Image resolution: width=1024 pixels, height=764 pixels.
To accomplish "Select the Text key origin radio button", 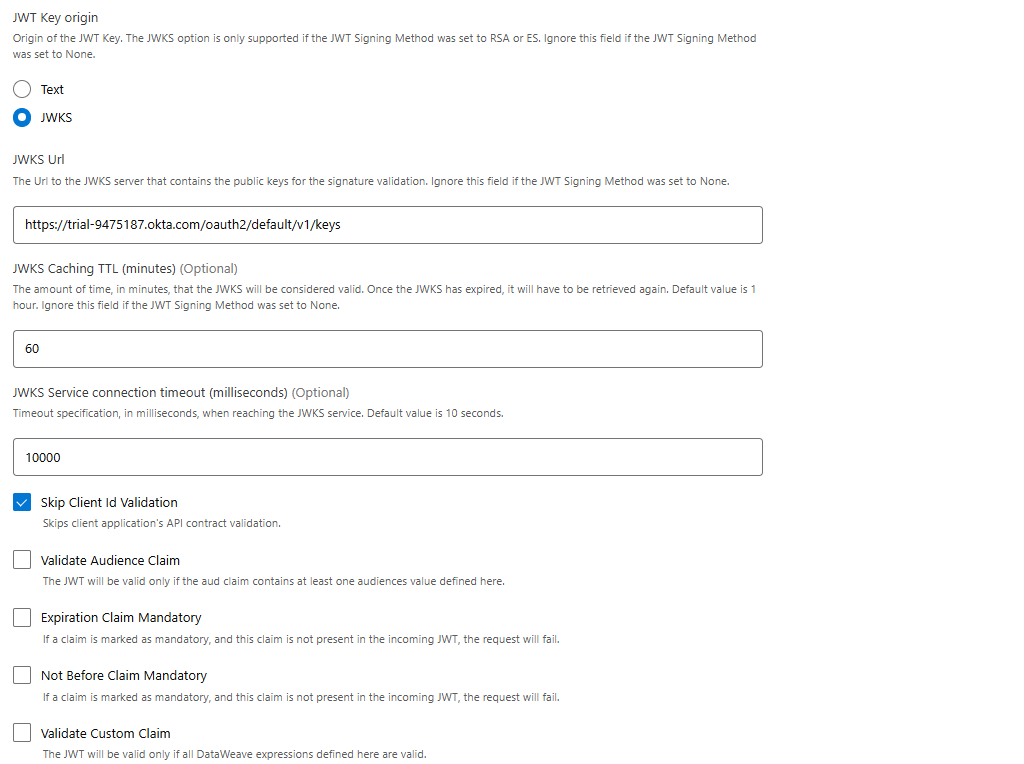I will 21,89.
